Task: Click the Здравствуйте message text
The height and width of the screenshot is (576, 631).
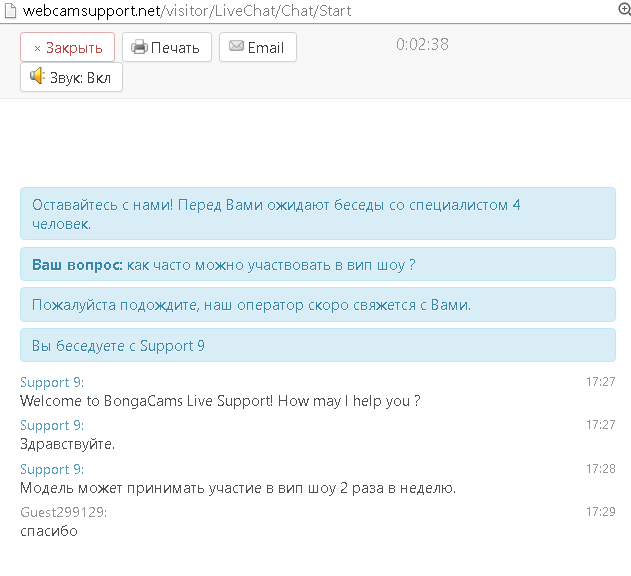Action: pos(68,444)
